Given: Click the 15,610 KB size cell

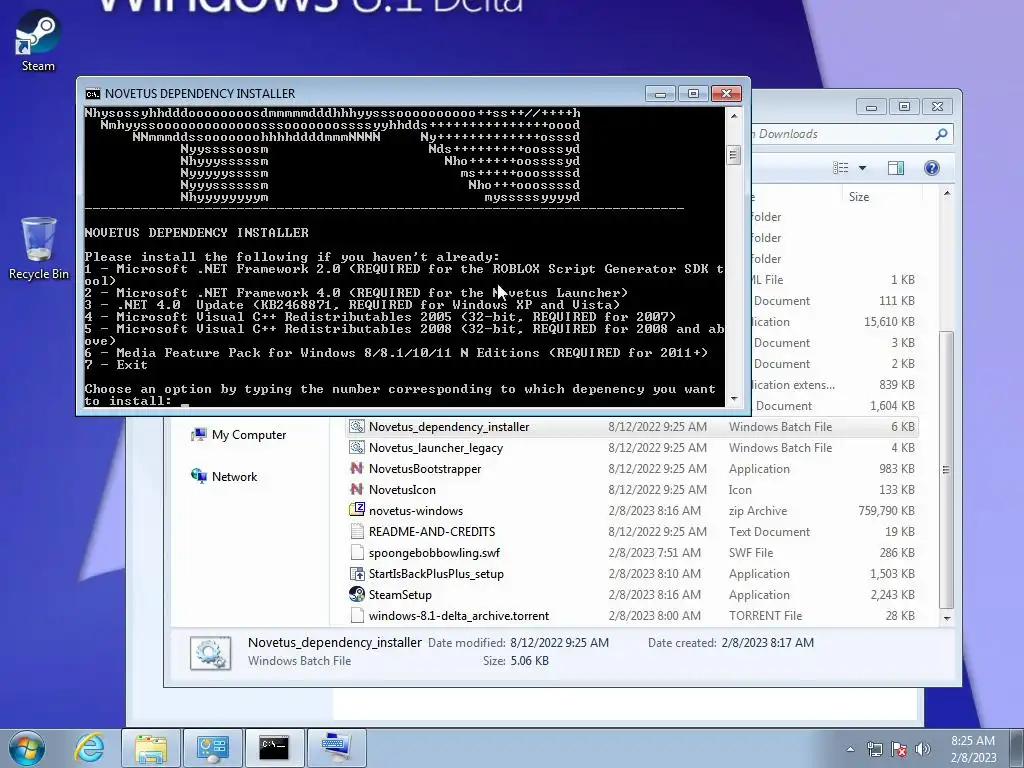Looking at the screenshot, I should pyautogui.click(x=889, y=322).
